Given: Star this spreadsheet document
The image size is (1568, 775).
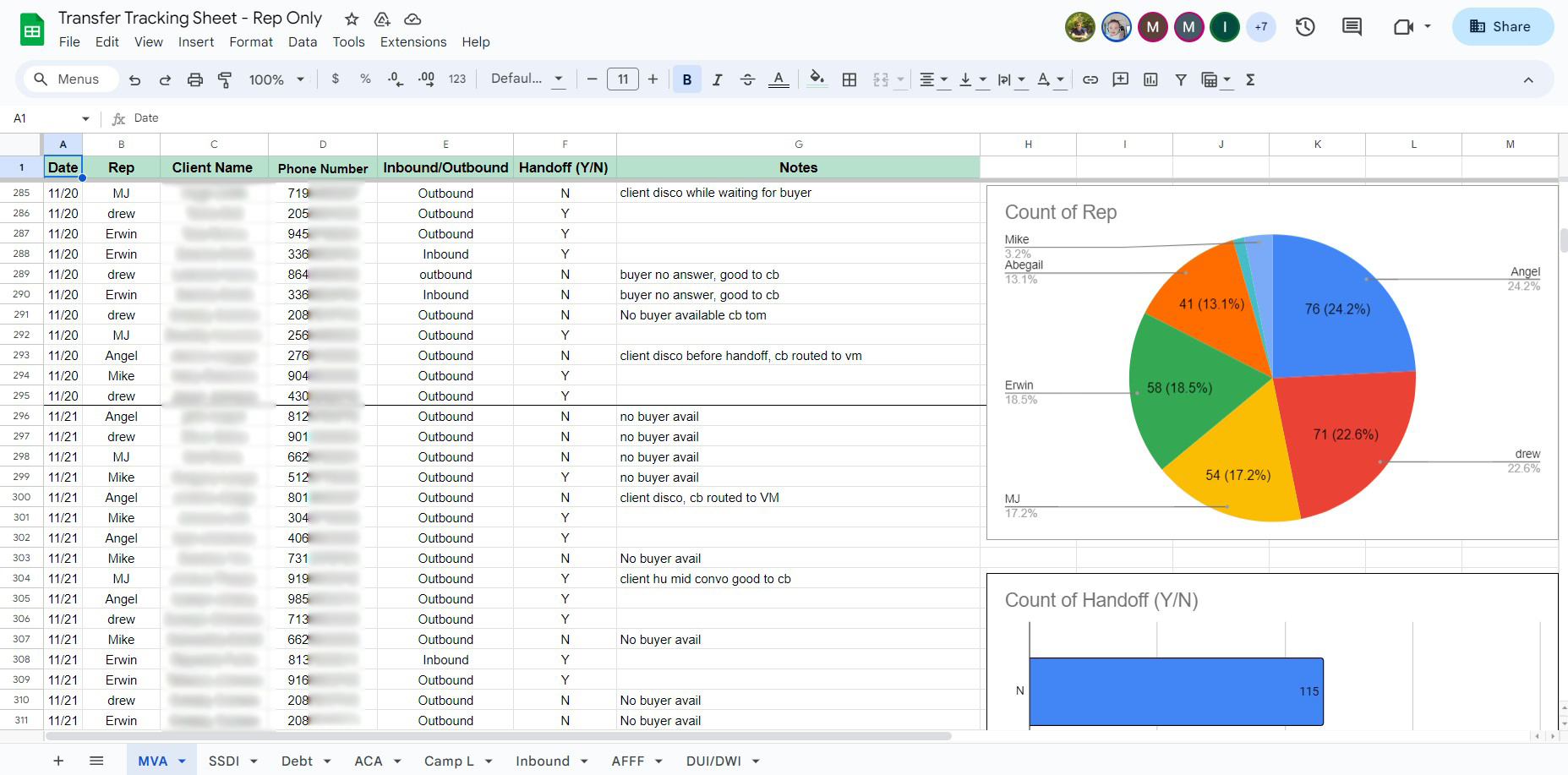Looking at the screenshot, I should pos(352,19).
